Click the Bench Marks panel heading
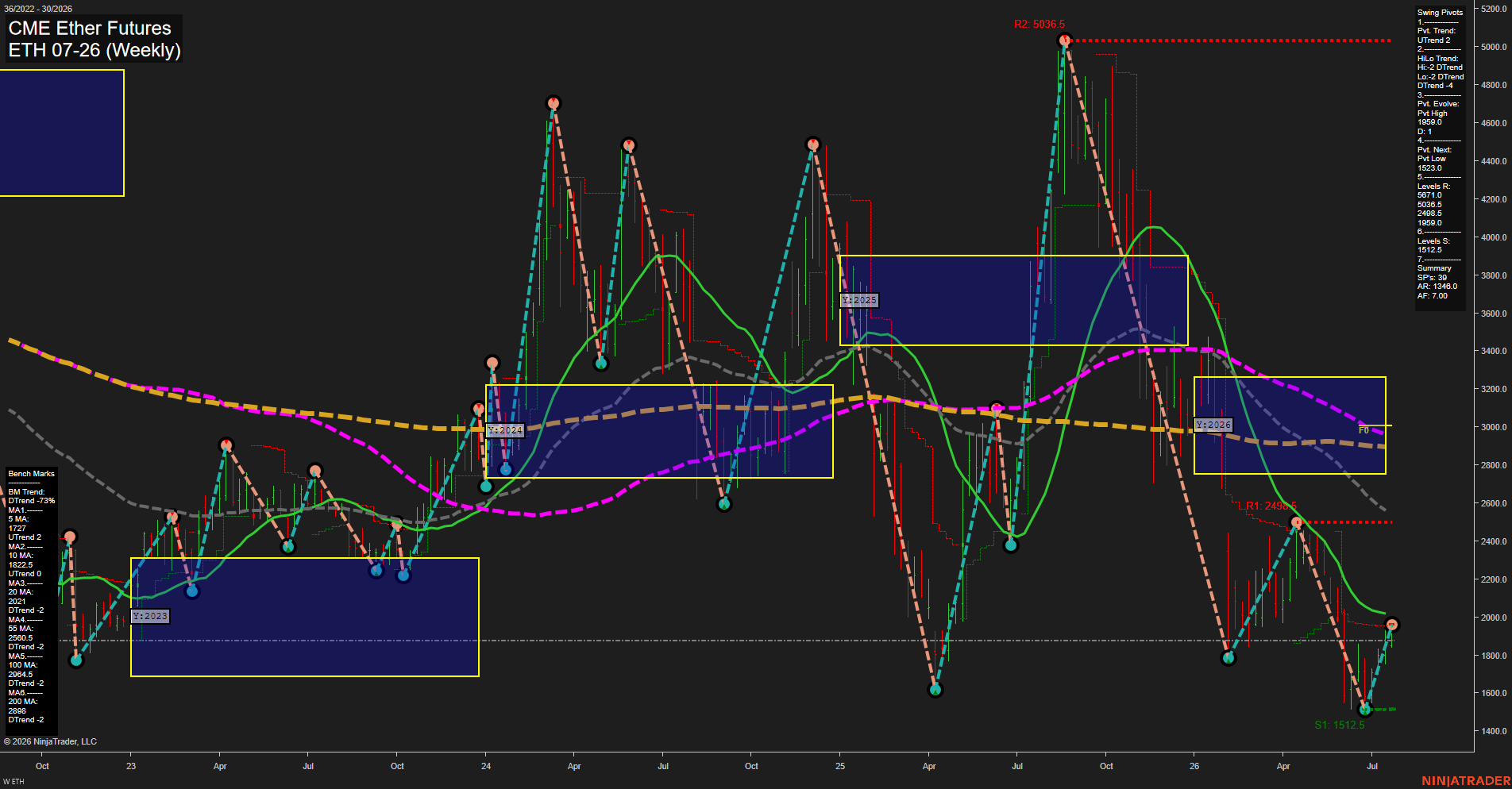The image size is (1512, 789). pyautogui.click(x=32, y=474)
